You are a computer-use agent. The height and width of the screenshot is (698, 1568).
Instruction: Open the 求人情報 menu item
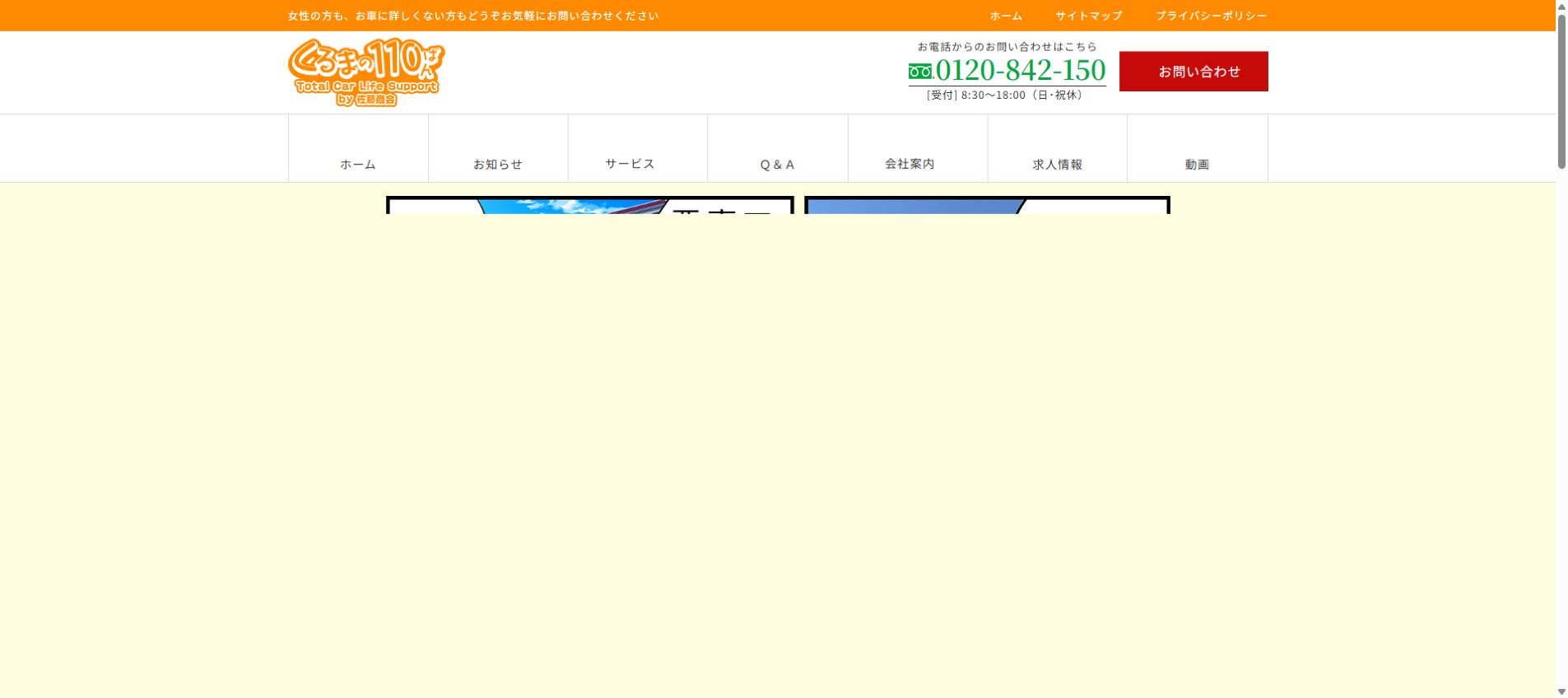pos(1058,148)
